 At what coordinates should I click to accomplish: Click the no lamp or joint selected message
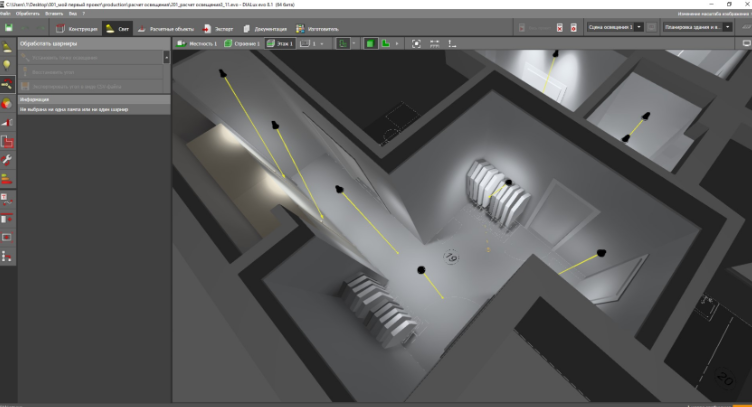click(x=74, y=110)
